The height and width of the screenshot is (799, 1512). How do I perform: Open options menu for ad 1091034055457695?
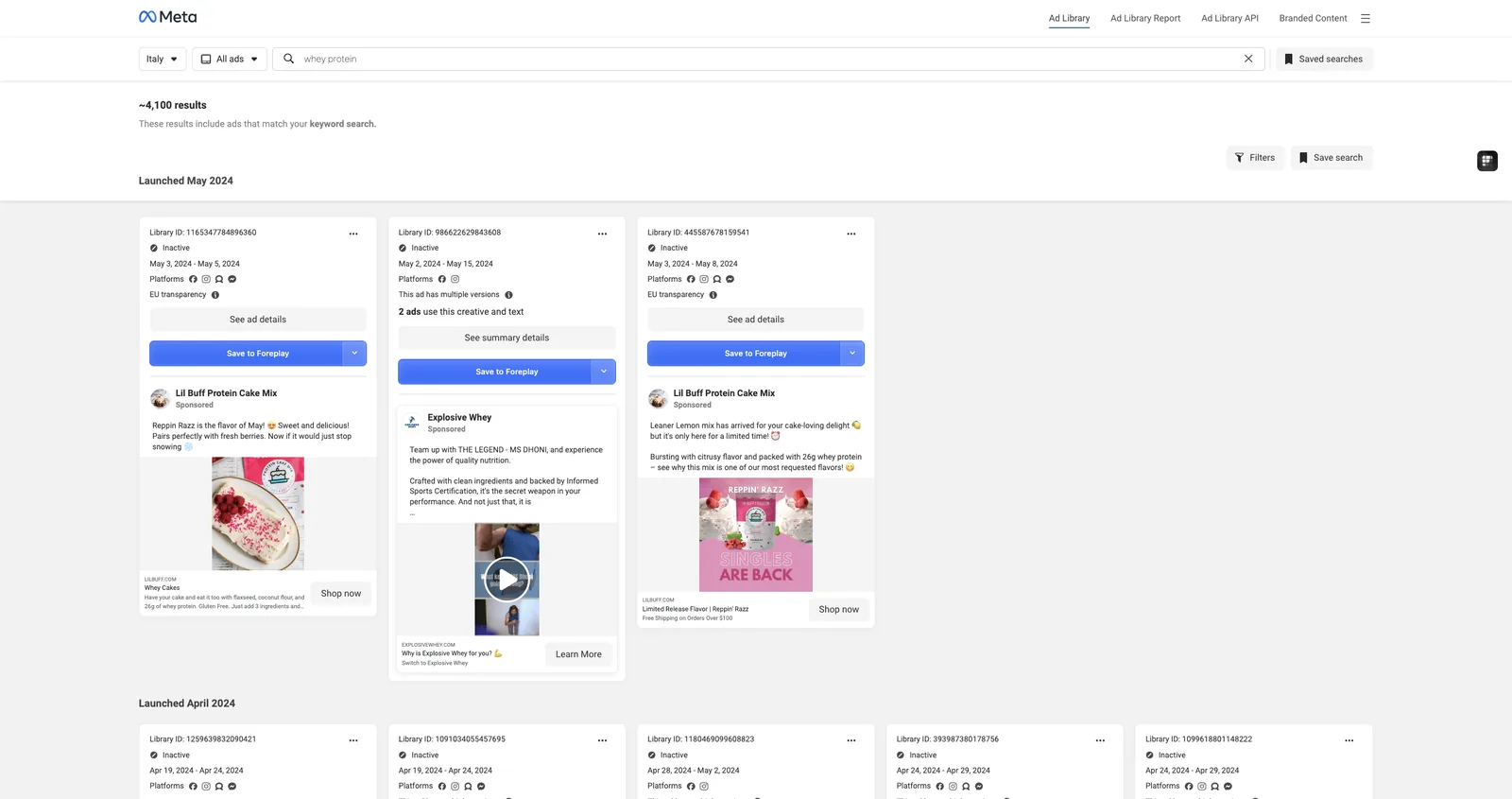pos(602,740)
